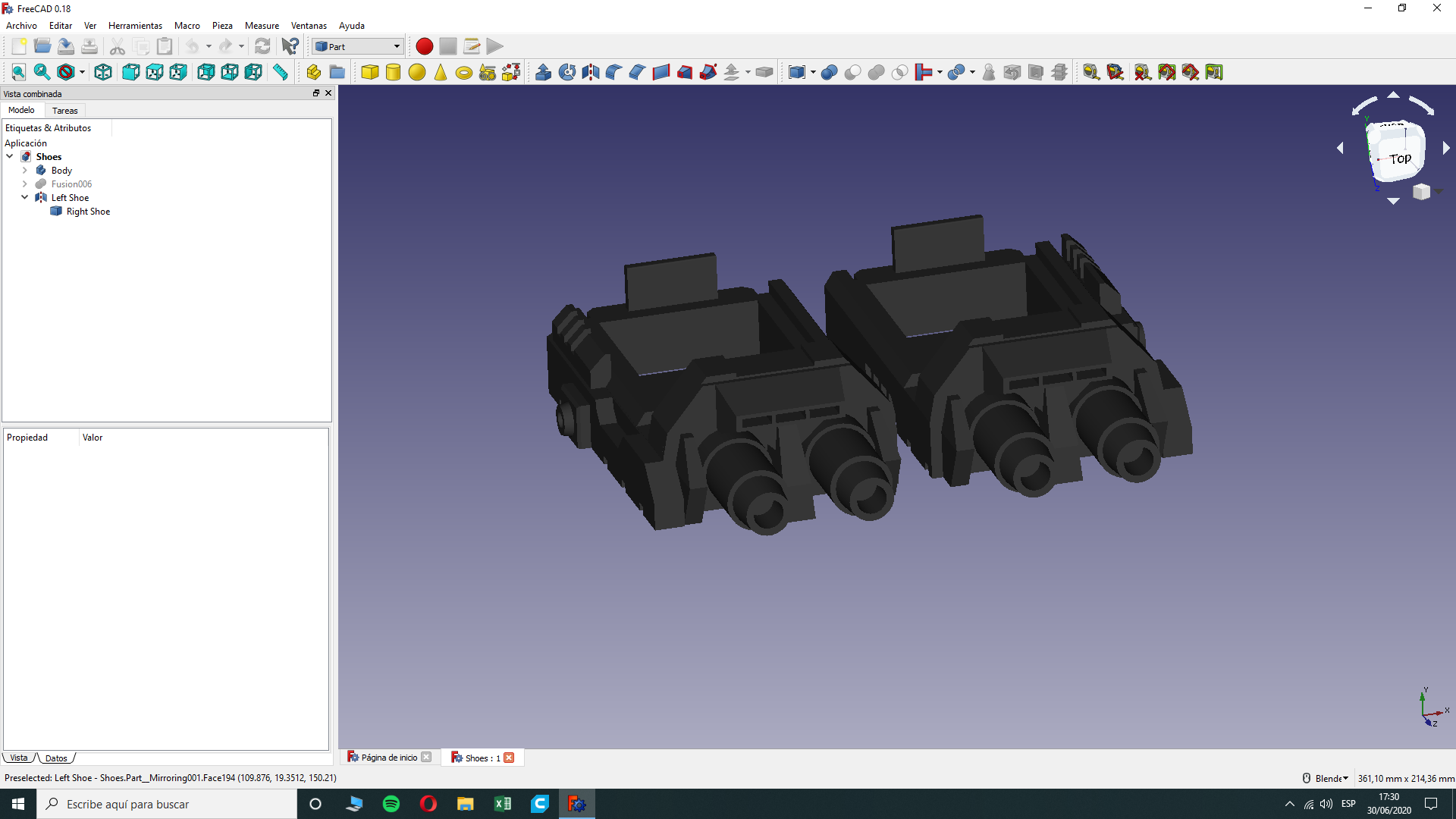Switch to the Datos property tab
Viewport: 1456px width, 819px height.
[x=56, y=758]
